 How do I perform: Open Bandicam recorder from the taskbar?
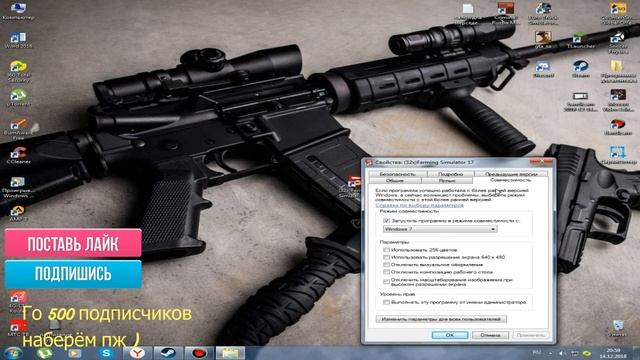click(x=199, y=353)
